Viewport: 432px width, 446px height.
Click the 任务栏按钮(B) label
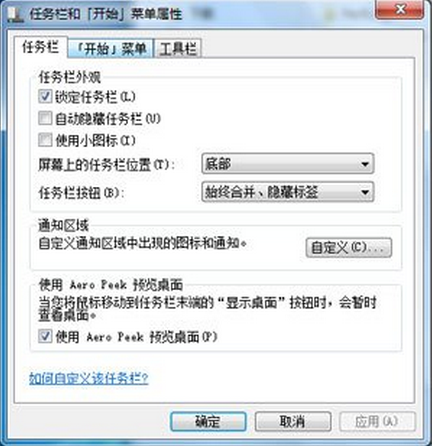(x=81, y=193)
